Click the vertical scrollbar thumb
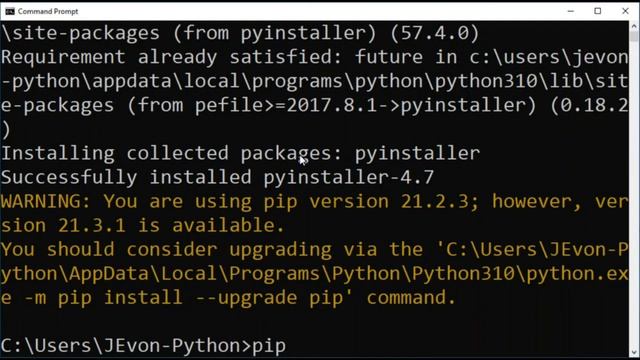The width and height of the screenshot is (640, 360). (x=634, y=36)
